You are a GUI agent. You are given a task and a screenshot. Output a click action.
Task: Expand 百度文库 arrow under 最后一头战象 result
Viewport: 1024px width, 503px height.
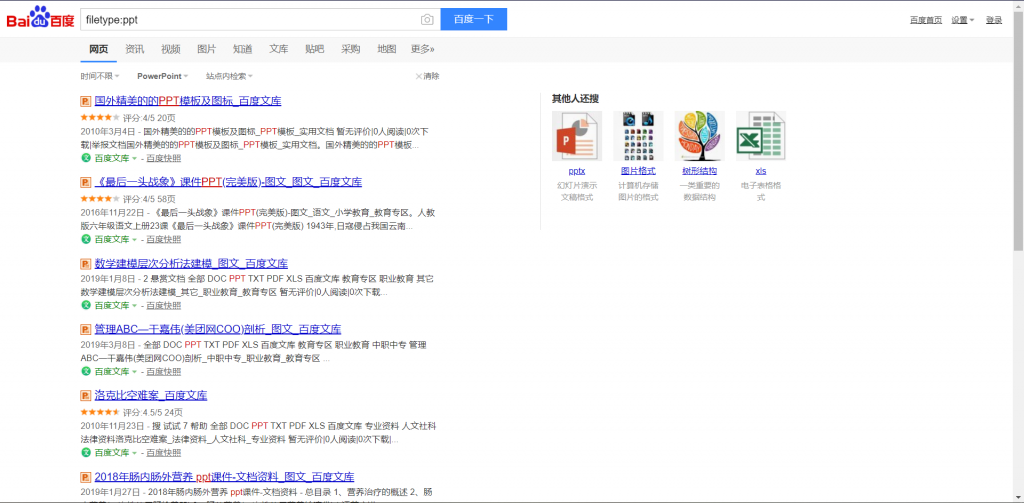134,240
